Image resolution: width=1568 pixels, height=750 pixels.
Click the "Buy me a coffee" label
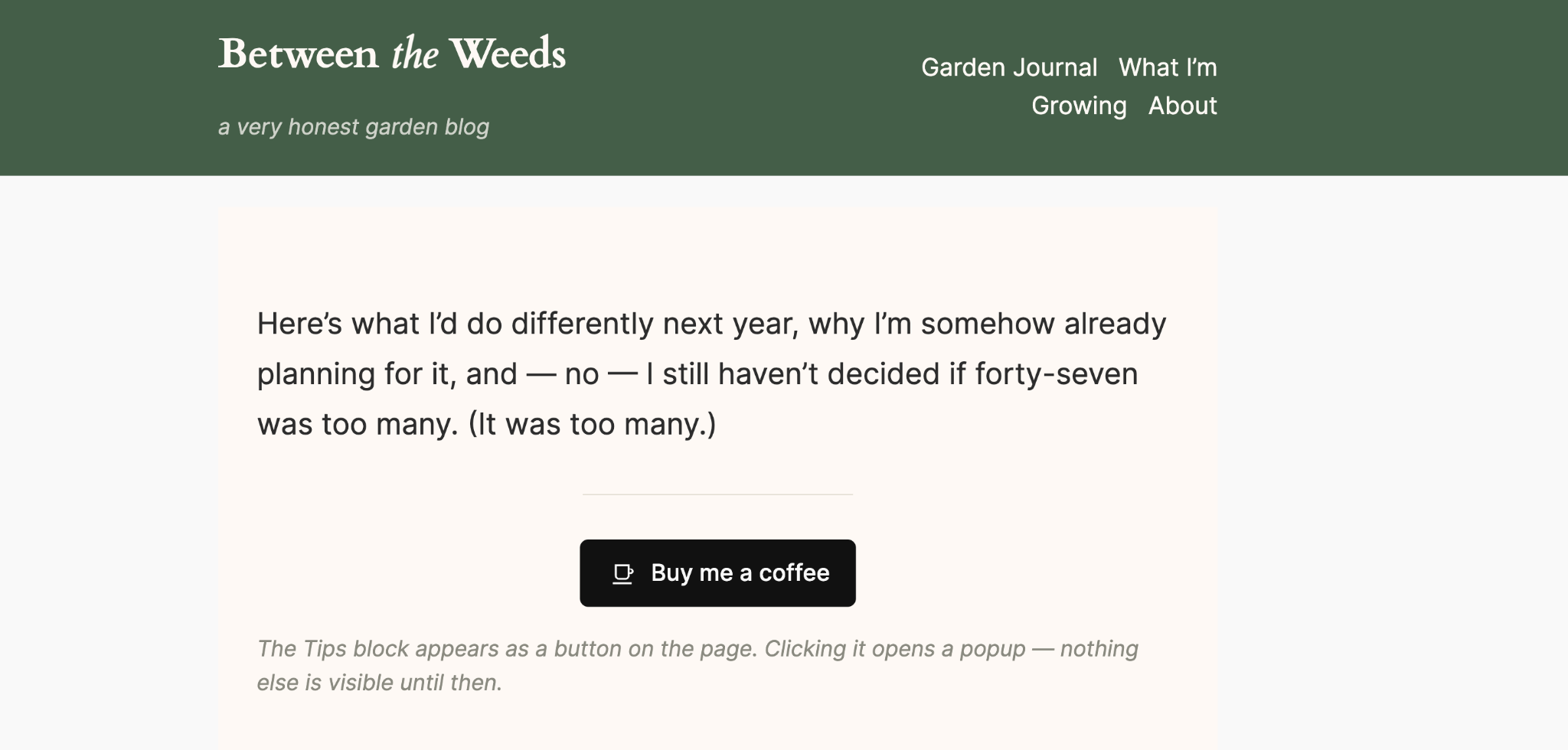tap(740, 573)
